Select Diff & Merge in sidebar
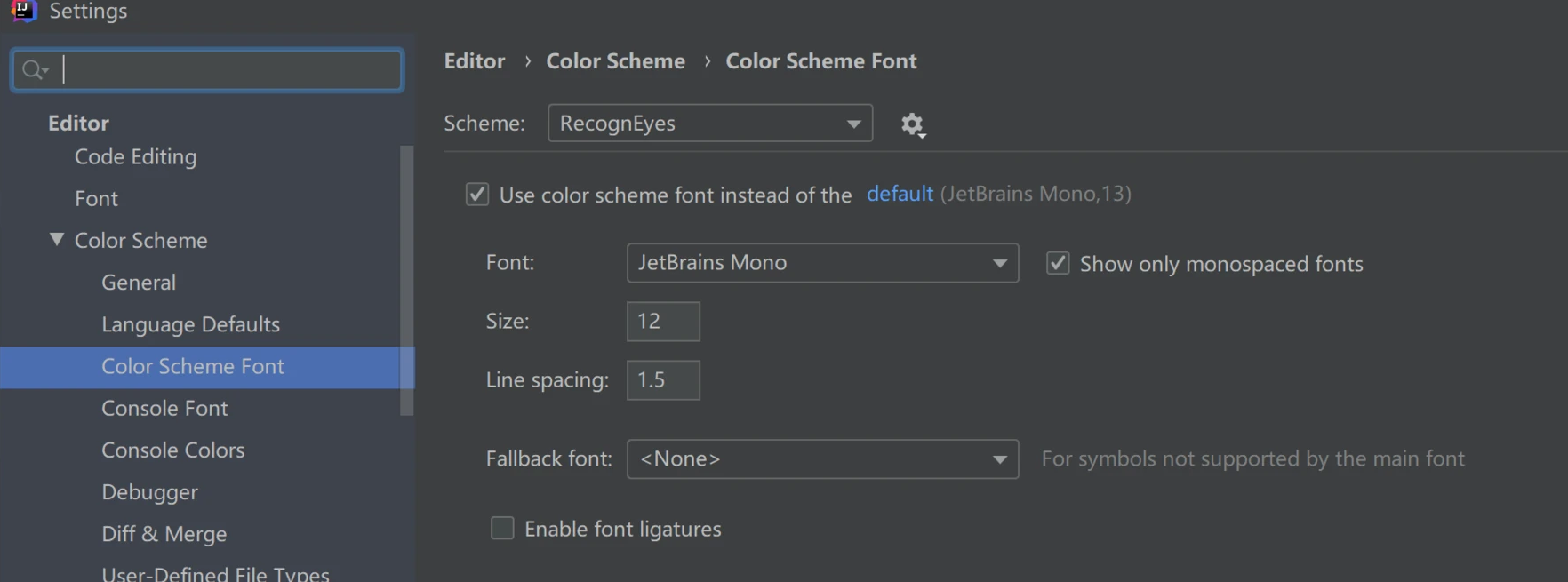 coord(164,534)
